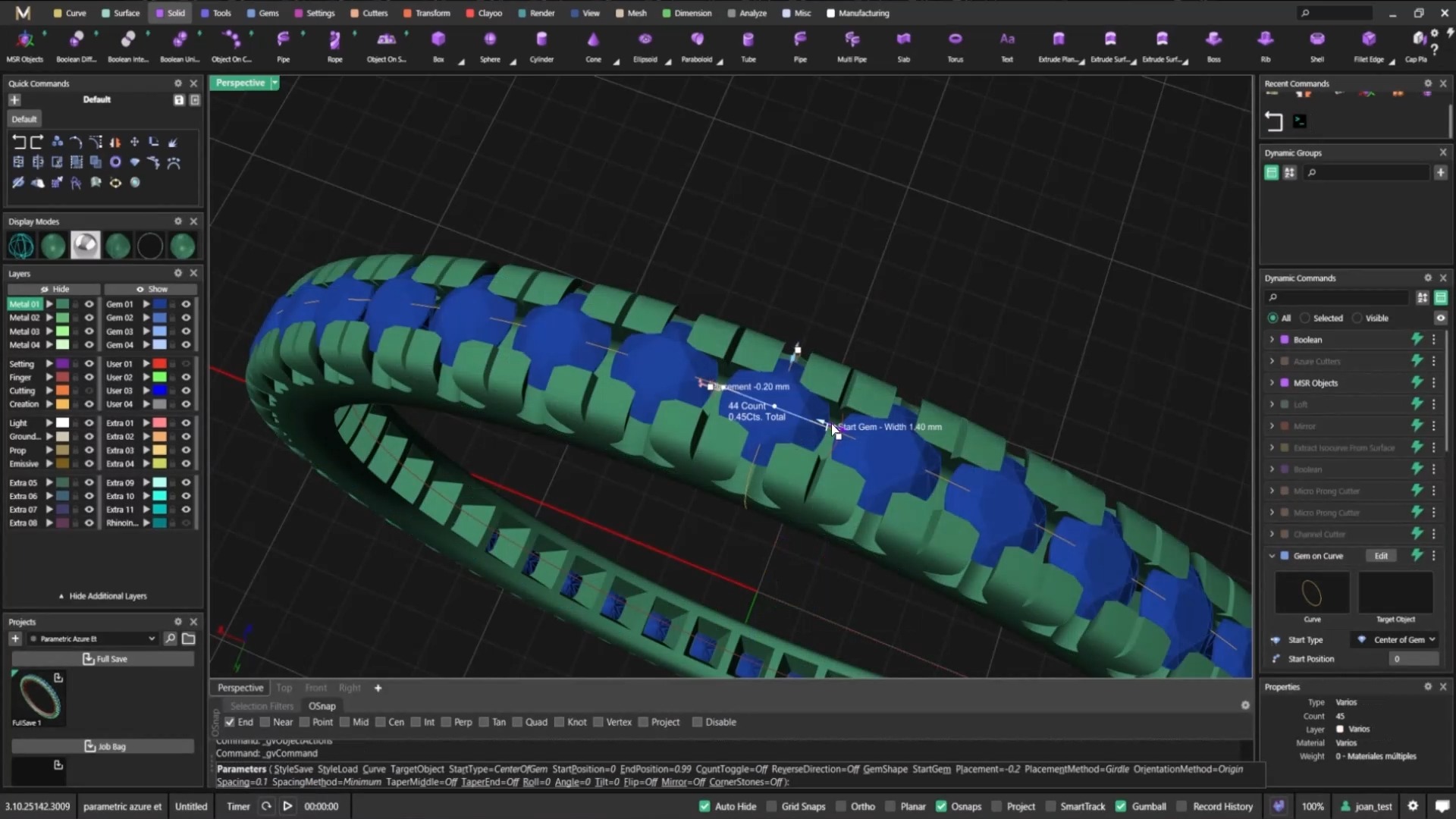Open the Gems menu tab
1456x819 pixels.
pyautogui.click(x=262, y=13)
